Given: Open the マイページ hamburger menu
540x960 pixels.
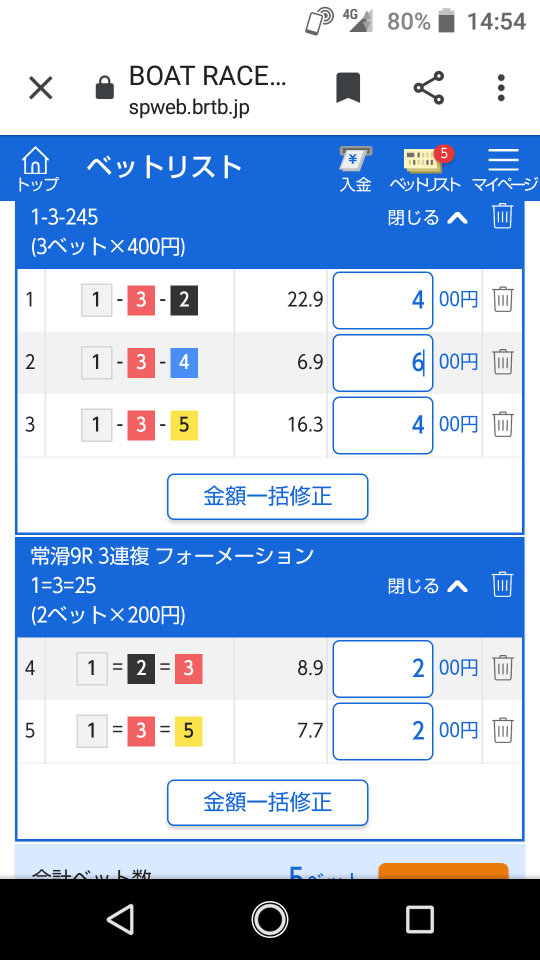Looking at the screenshot, I should pos(504,170).
